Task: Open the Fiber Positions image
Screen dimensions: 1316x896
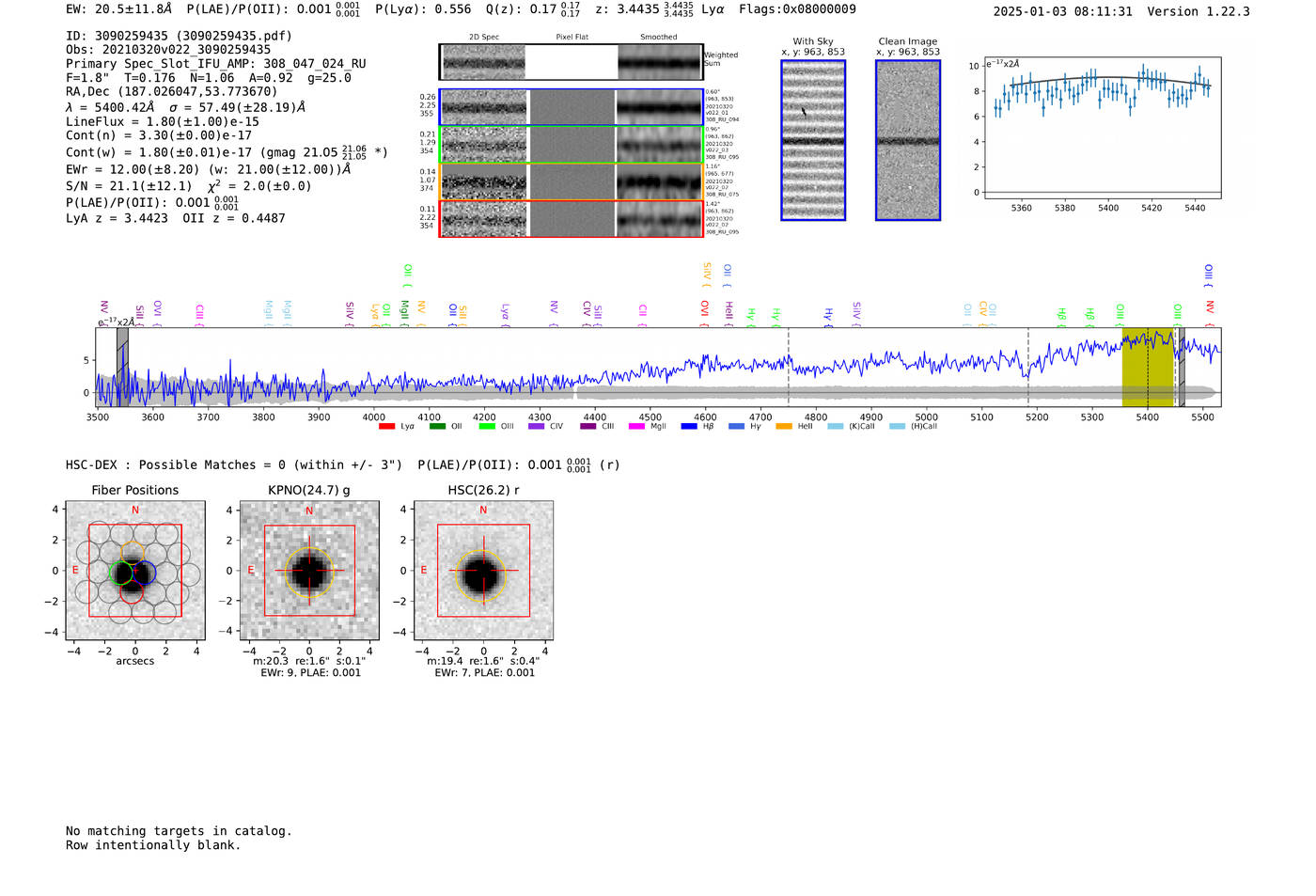Action: (135, 571)
